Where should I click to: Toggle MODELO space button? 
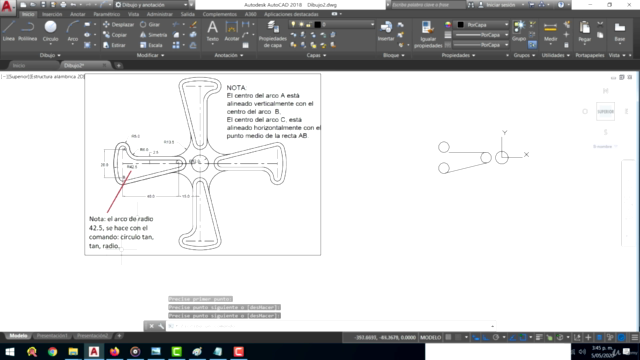(x=431, y=337)
